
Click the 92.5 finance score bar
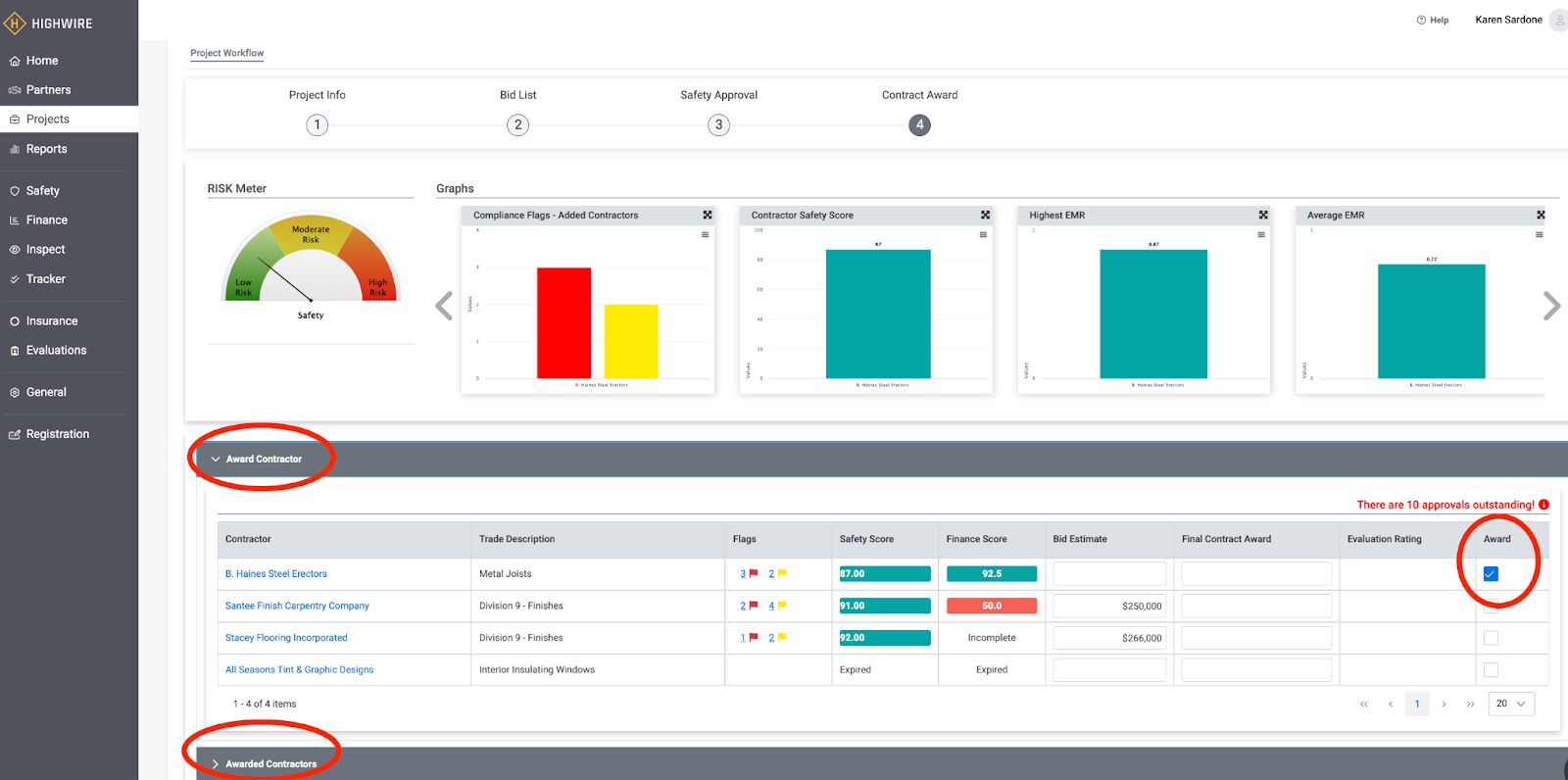(x=992, y=574)
